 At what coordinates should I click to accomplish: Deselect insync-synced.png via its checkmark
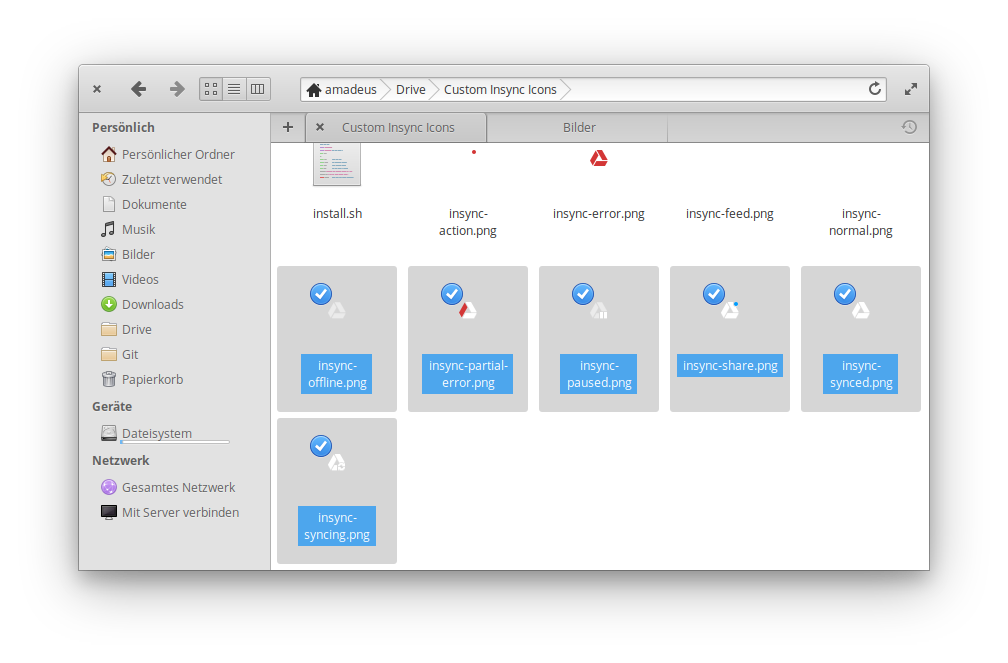[845, 294]
